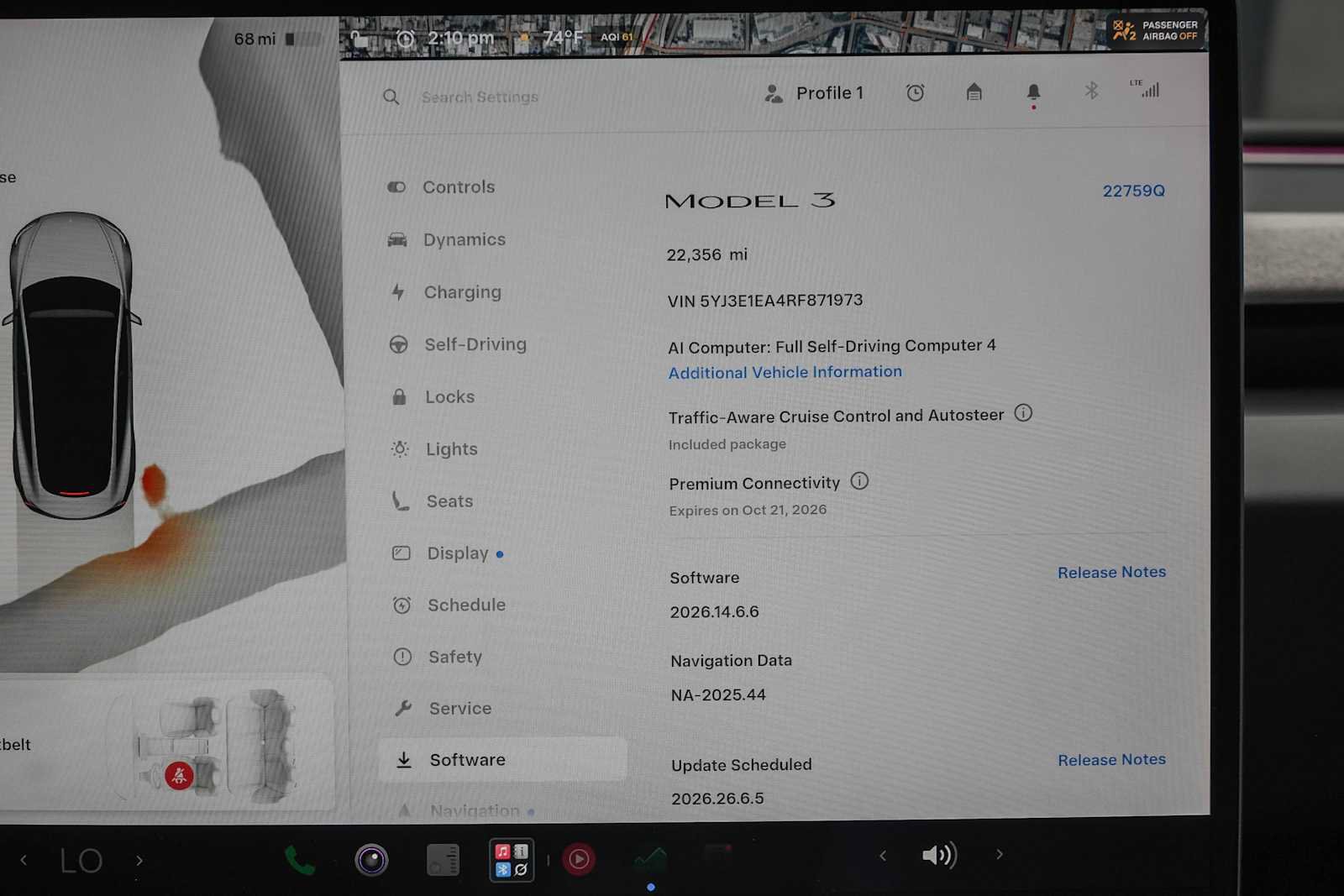Tap scheduled update version 2026.26.6.5
This screenshot has width=1344, height=896.
point(717,799)
